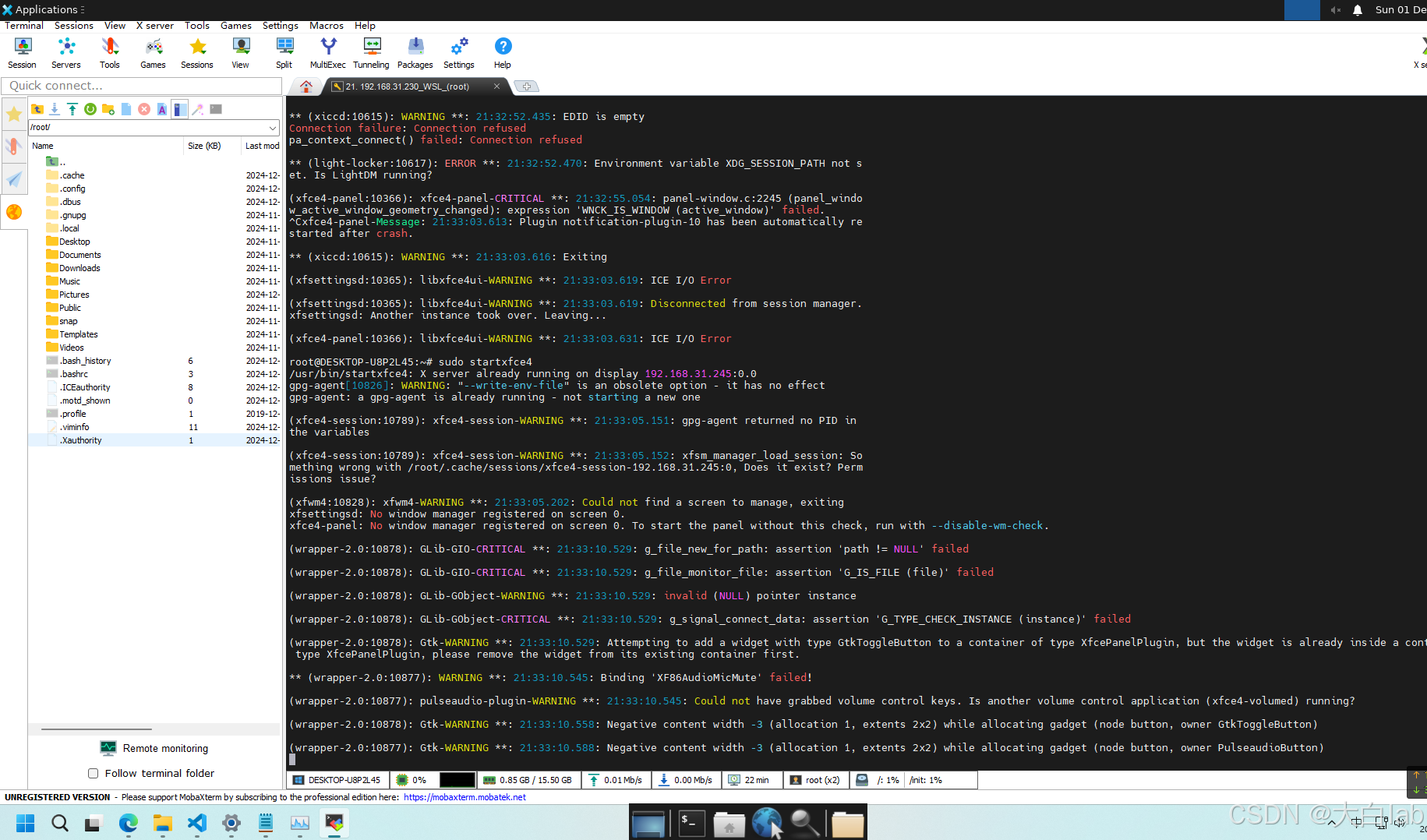The width and height of the screenshot is (1427, 840).
Task: Split the terminal view
Action: [284, 51]
